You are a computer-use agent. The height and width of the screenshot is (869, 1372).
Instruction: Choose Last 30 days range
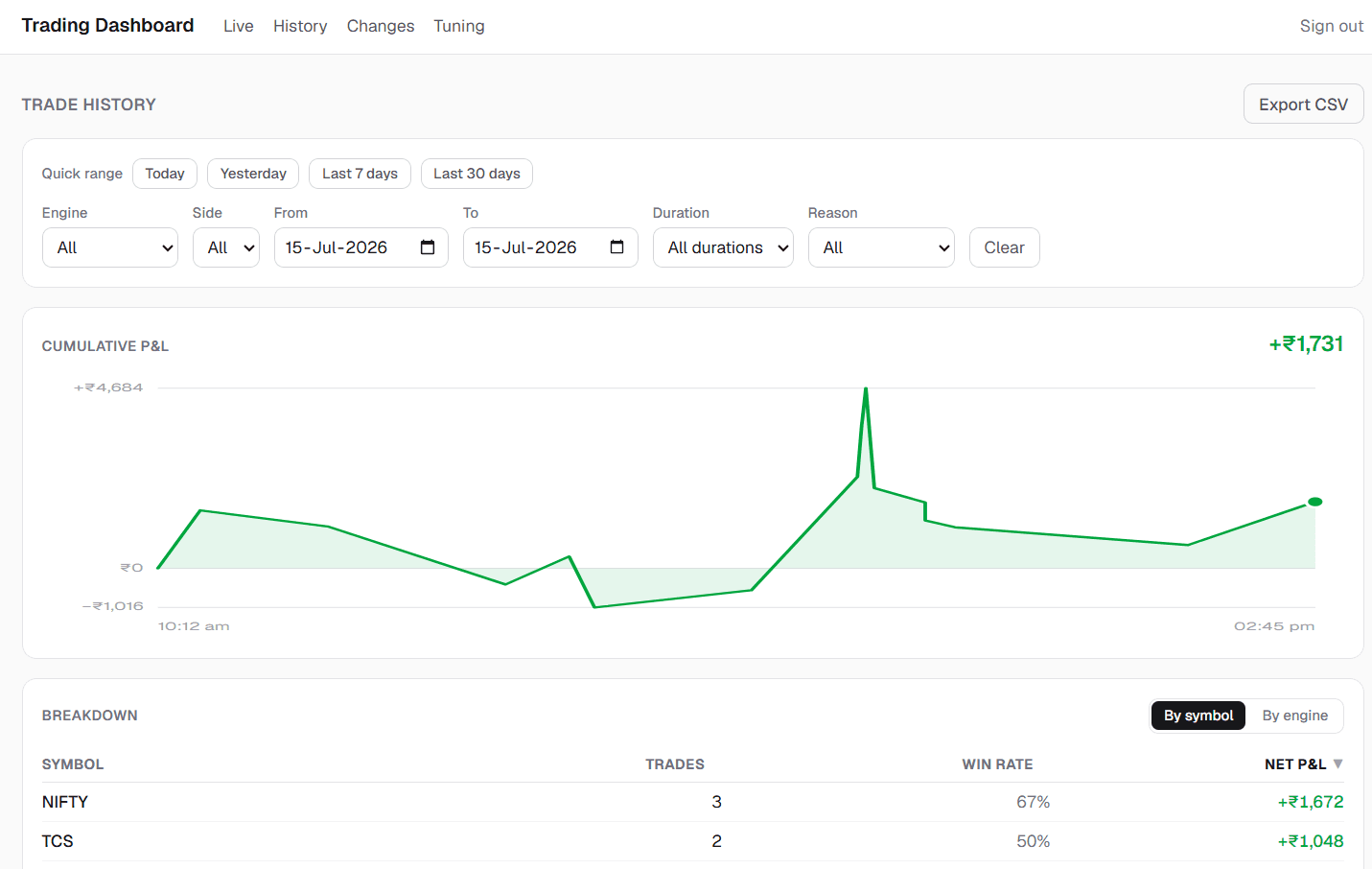point(477,174)
